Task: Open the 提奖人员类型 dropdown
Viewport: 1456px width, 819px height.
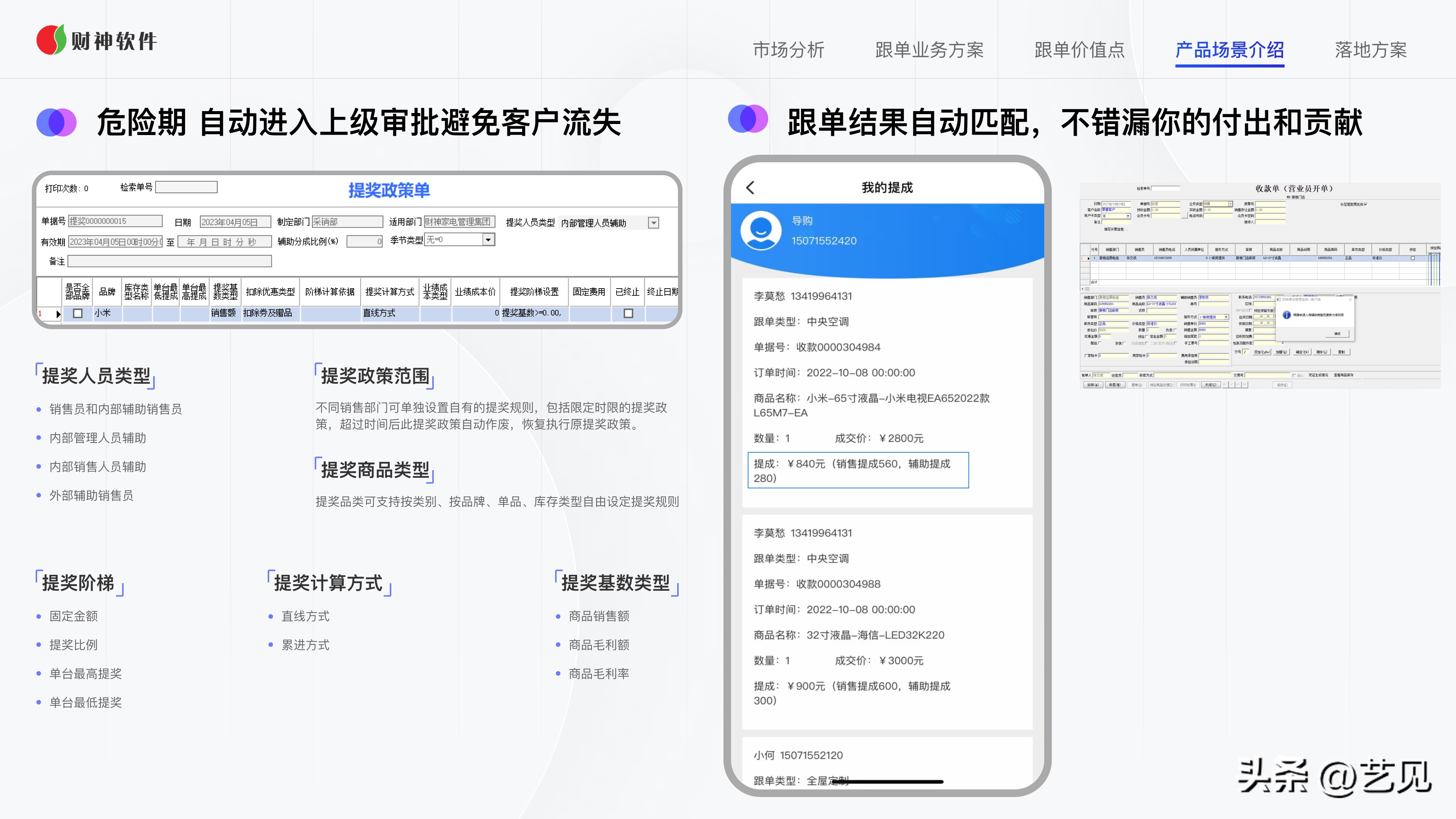Action: tap(654, 223)
